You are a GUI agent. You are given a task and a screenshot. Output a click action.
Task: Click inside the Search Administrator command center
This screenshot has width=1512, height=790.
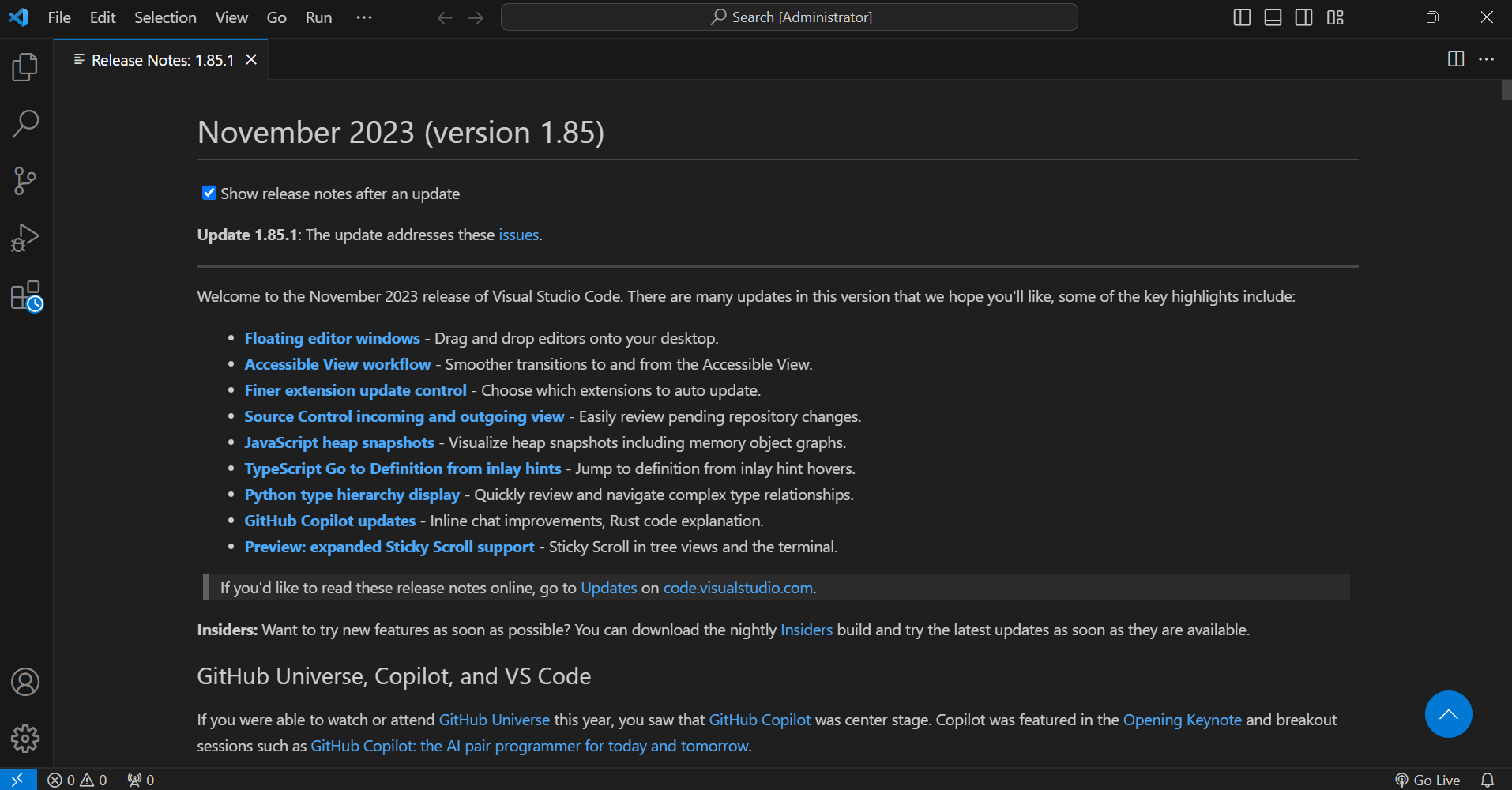[788, 17]
